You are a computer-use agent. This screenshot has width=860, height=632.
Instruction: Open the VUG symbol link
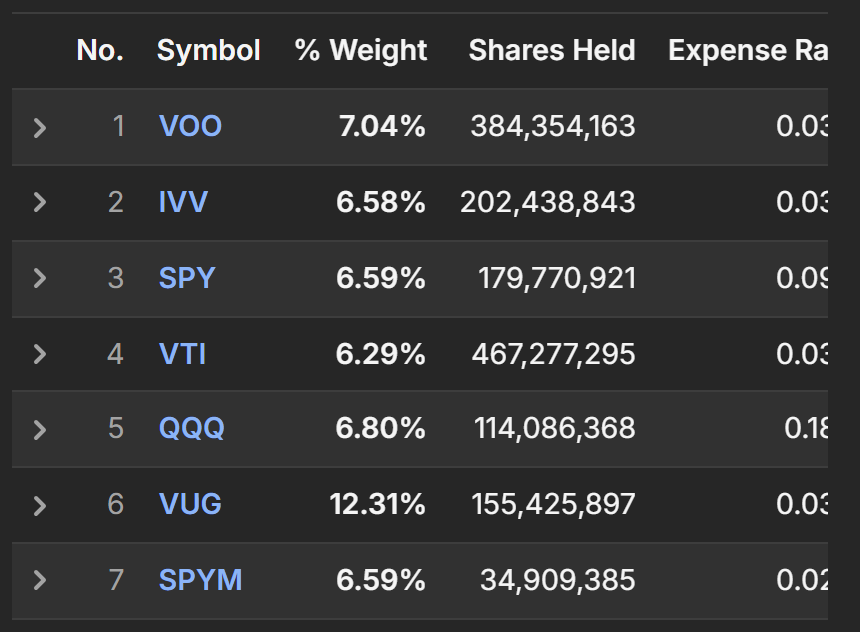190,504
